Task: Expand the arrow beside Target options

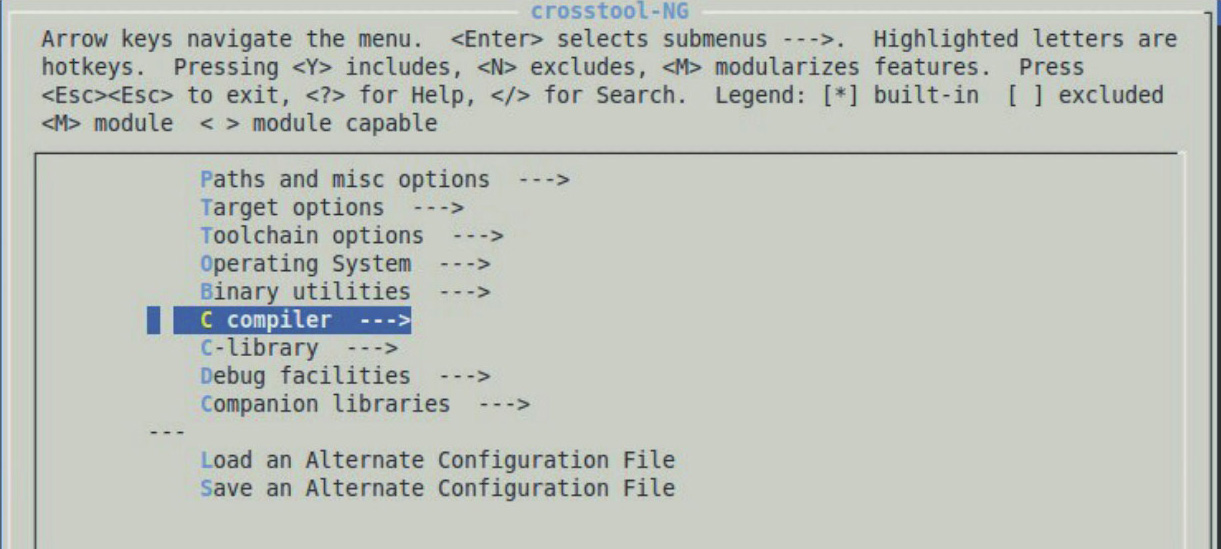Action: [438, 208]
